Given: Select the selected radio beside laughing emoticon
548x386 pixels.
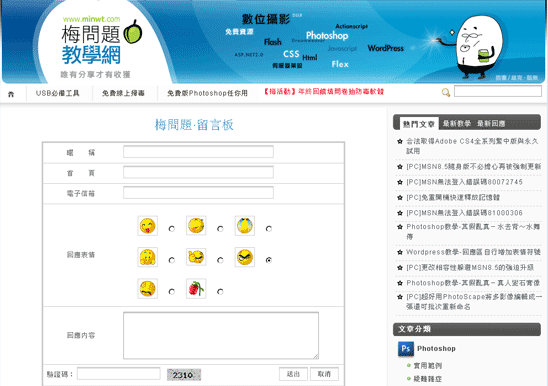Looking at the screenshot, I should (x=268, y=260).
